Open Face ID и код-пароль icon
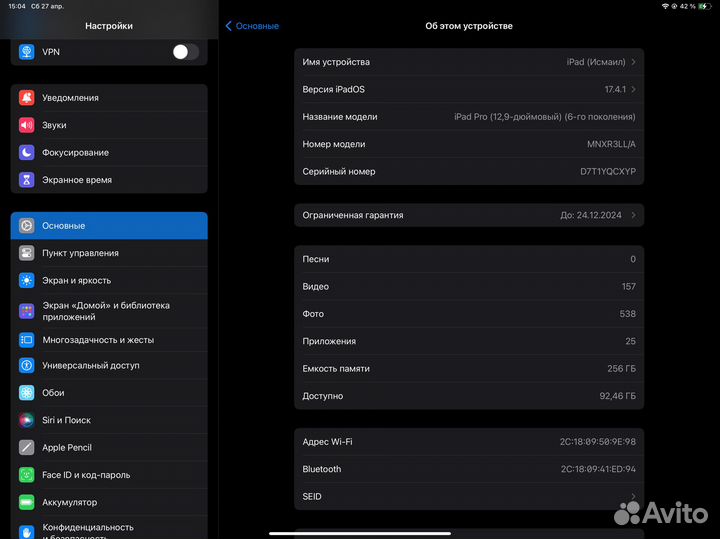 27,475
